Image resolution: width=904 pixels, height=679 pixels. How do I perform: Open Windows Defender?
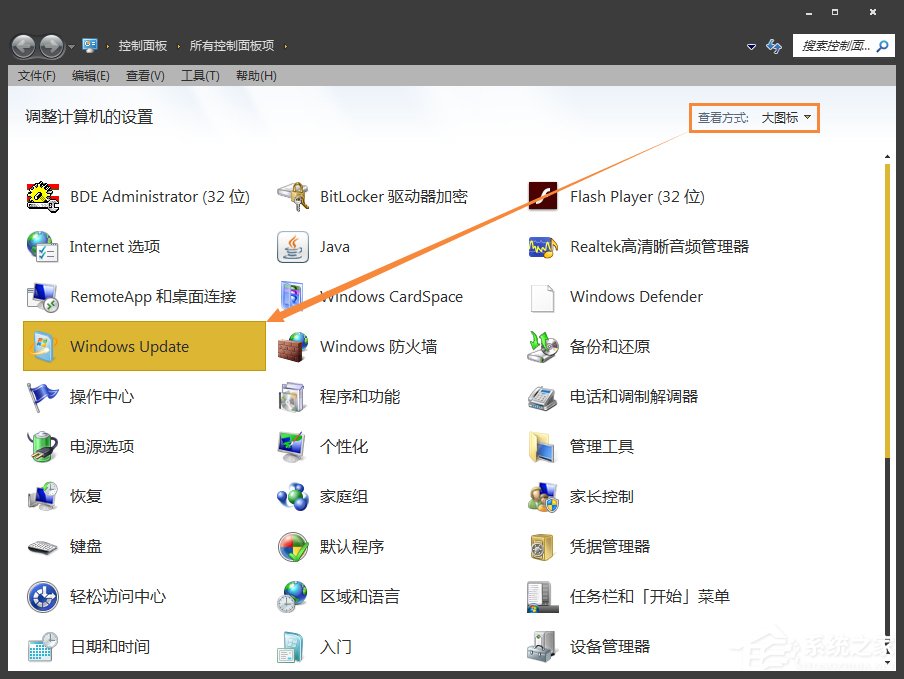(636, 297)
